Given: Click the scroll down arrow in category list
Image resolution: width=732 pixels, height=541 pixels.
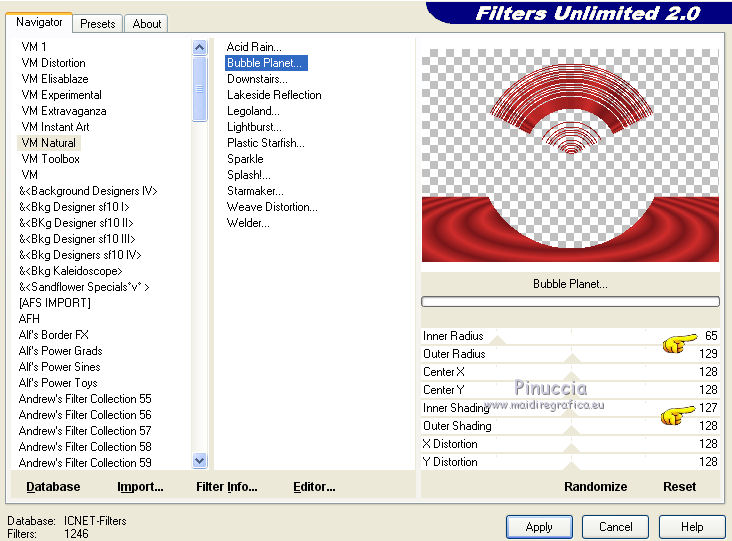Looking at the screenshot, I should 199,461.
